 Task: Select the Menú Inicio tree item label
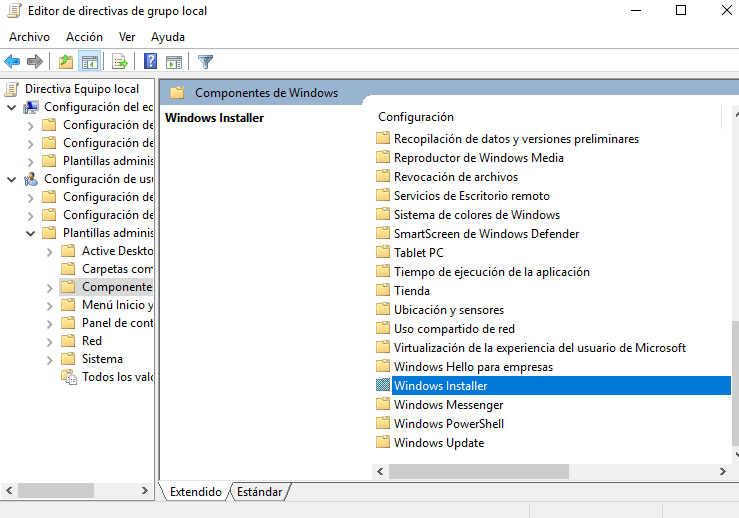pyautogui.click(x=117, y=305)
